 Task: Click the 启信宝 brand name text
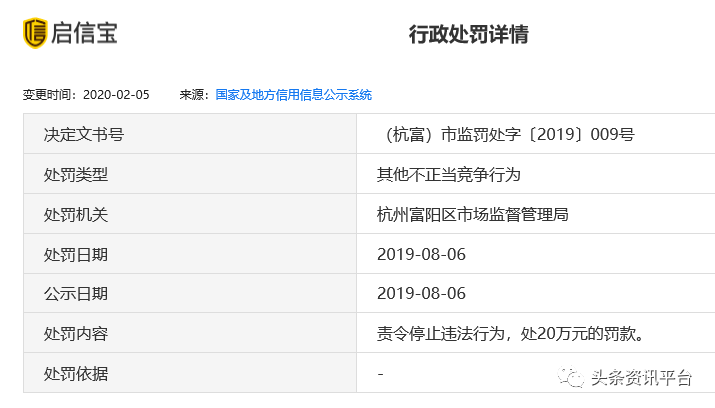coord(85,33)
